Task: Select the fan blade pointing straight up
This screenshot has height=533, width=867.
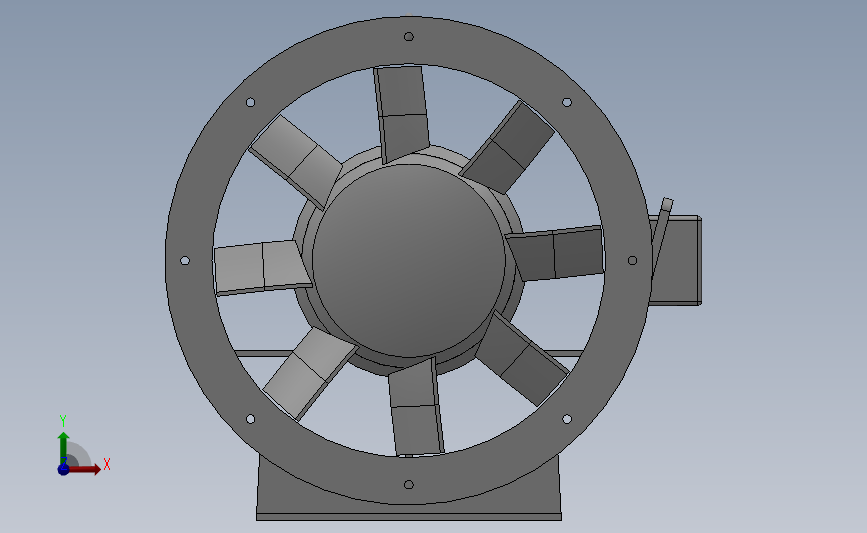Action: (x=403, y=113)
